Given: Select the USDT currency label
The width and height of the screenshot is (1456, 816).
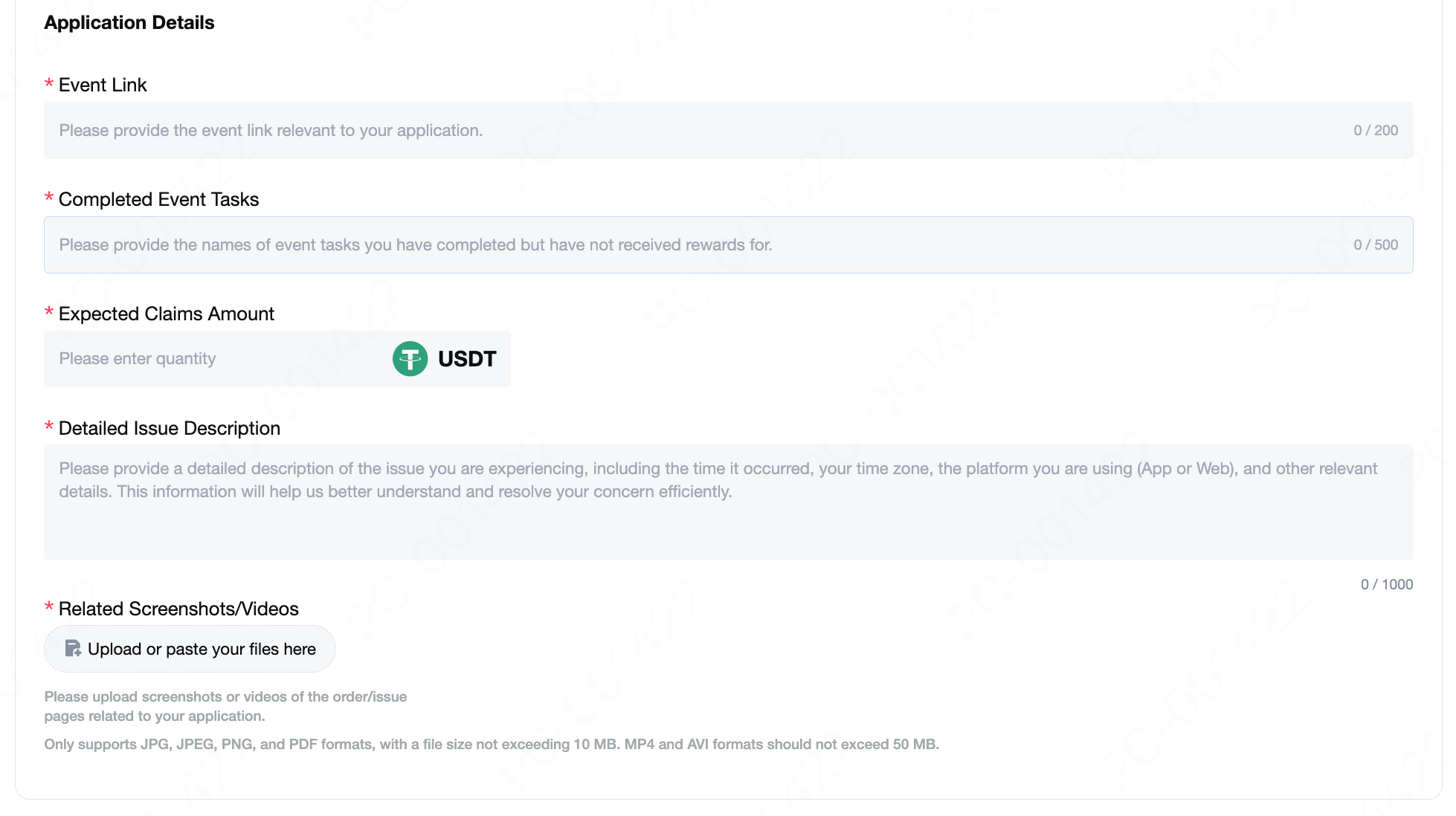Looking at the screenshot, I should (467, 359).
